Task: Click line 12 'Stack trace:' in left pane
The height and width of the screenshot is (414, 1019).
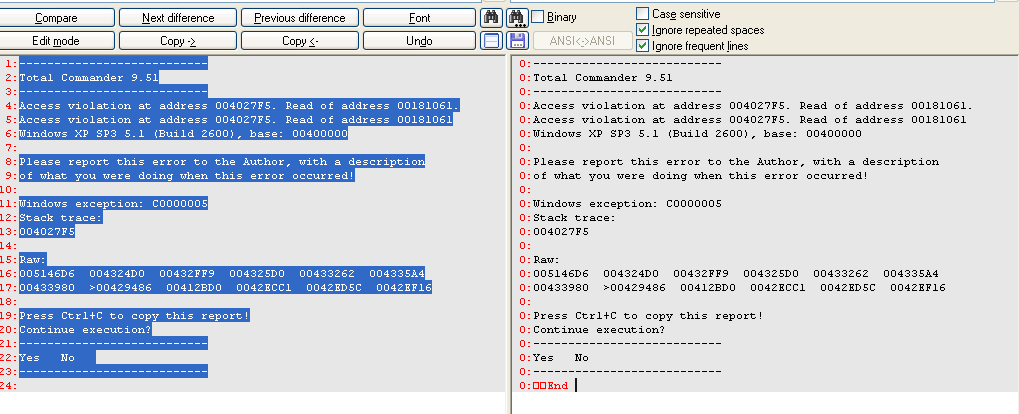Action: click(x=61, y=218)
